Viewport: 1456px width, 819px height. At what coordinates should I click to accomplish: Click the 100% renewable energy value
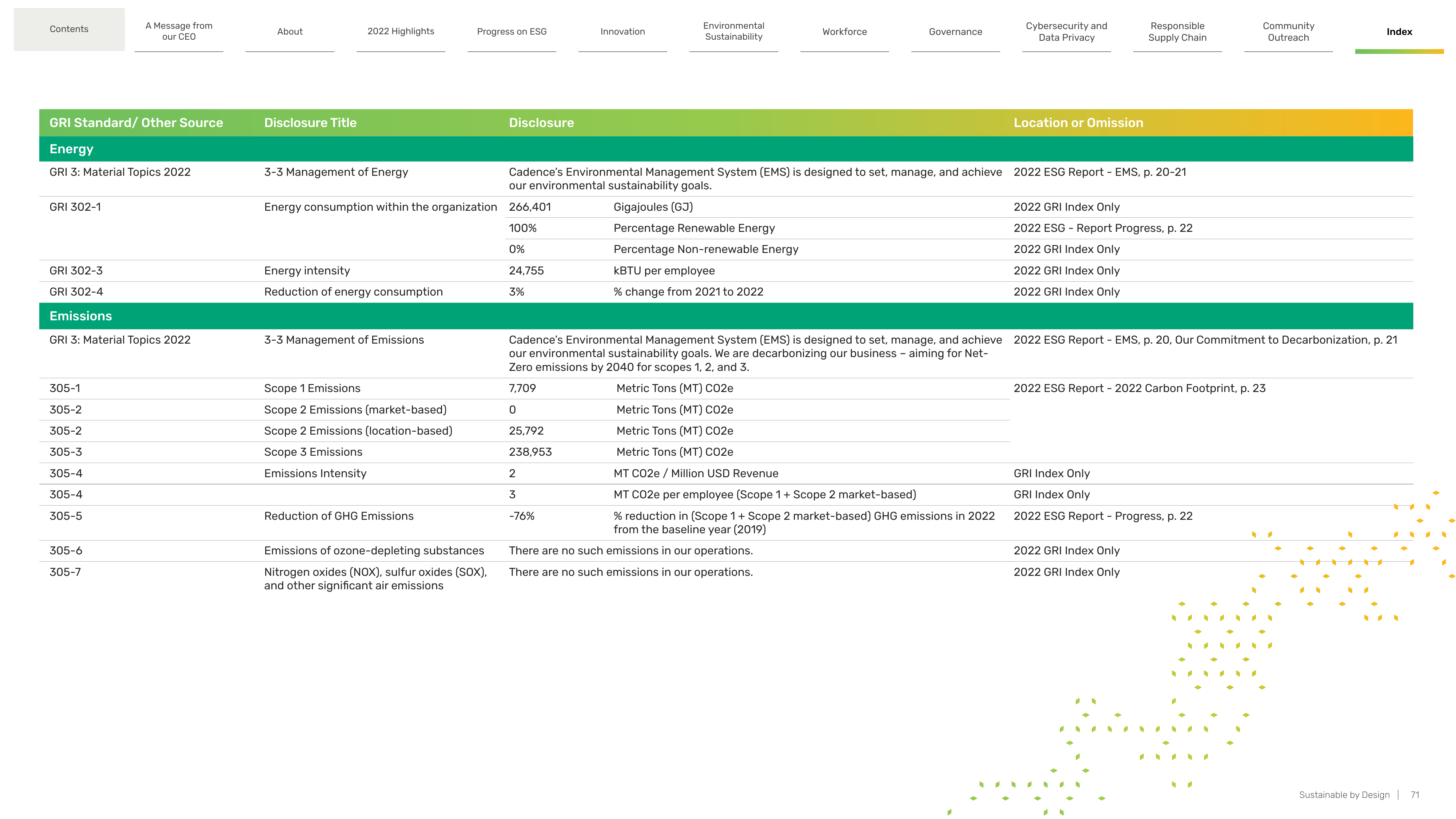tap(523, 228)
